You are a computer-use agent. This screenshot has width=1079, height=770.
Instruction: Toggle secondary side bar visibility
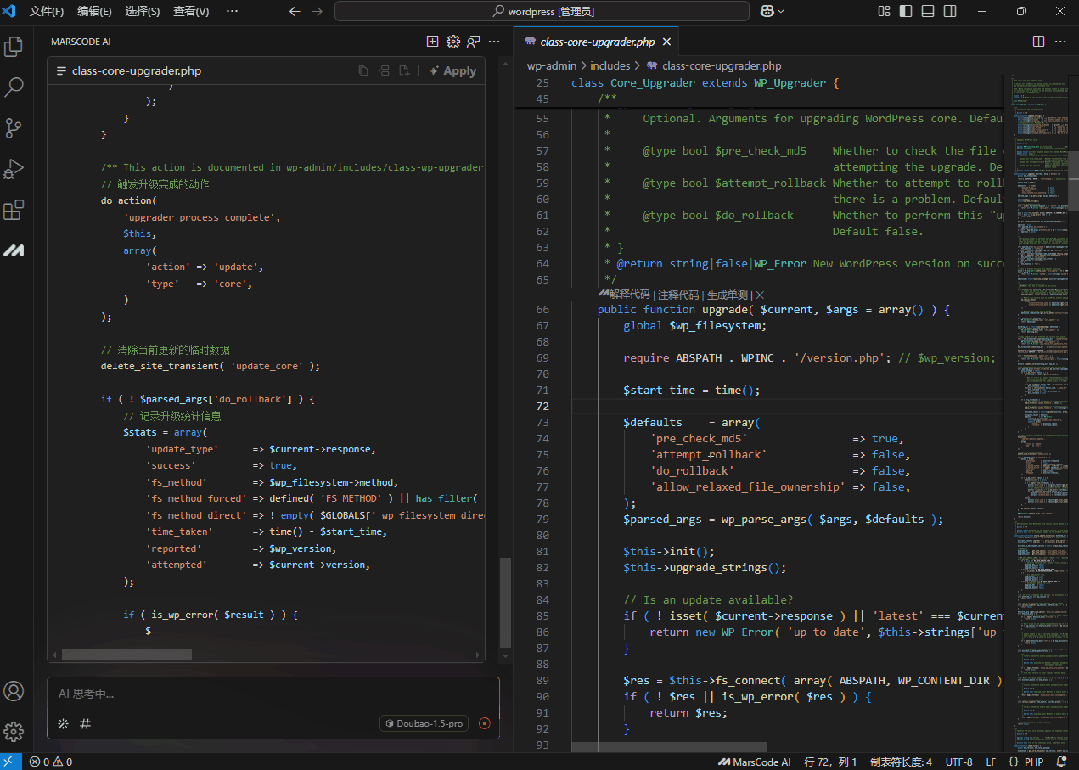(x=950, y=11)
